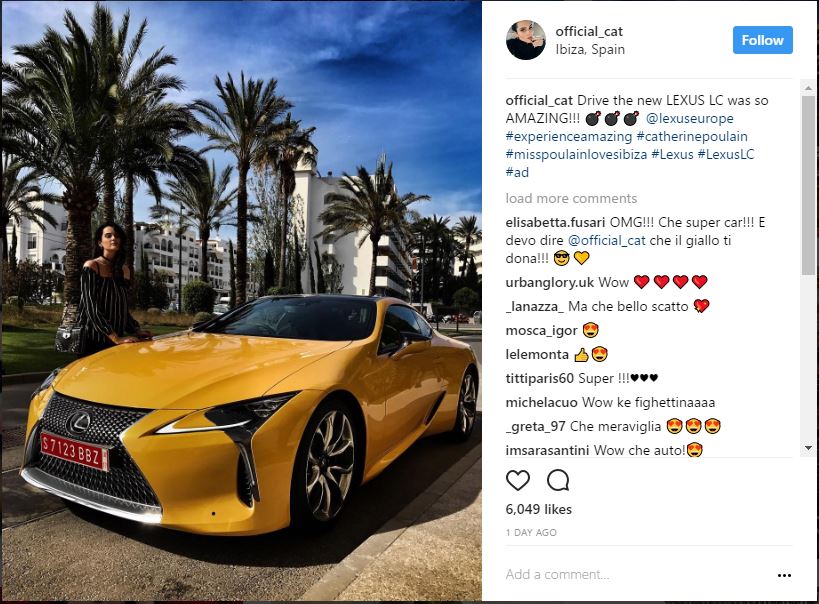Open the #experienceamazing hashtag
This screenshot has height=604, width=819.
[x=569, y=136]
